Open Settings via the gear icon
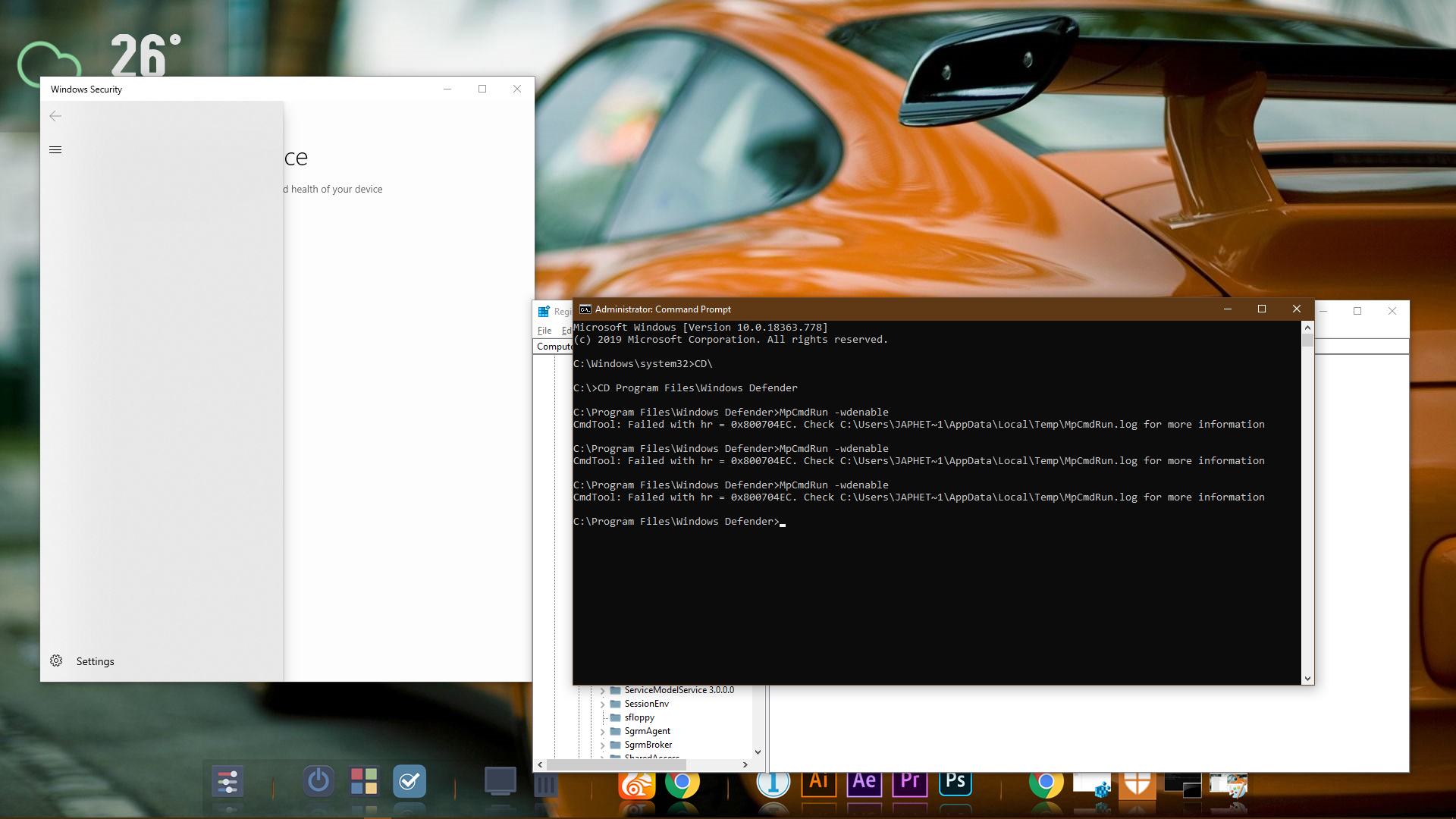This screenshot has height=819, width=1456. coord(56,661)
